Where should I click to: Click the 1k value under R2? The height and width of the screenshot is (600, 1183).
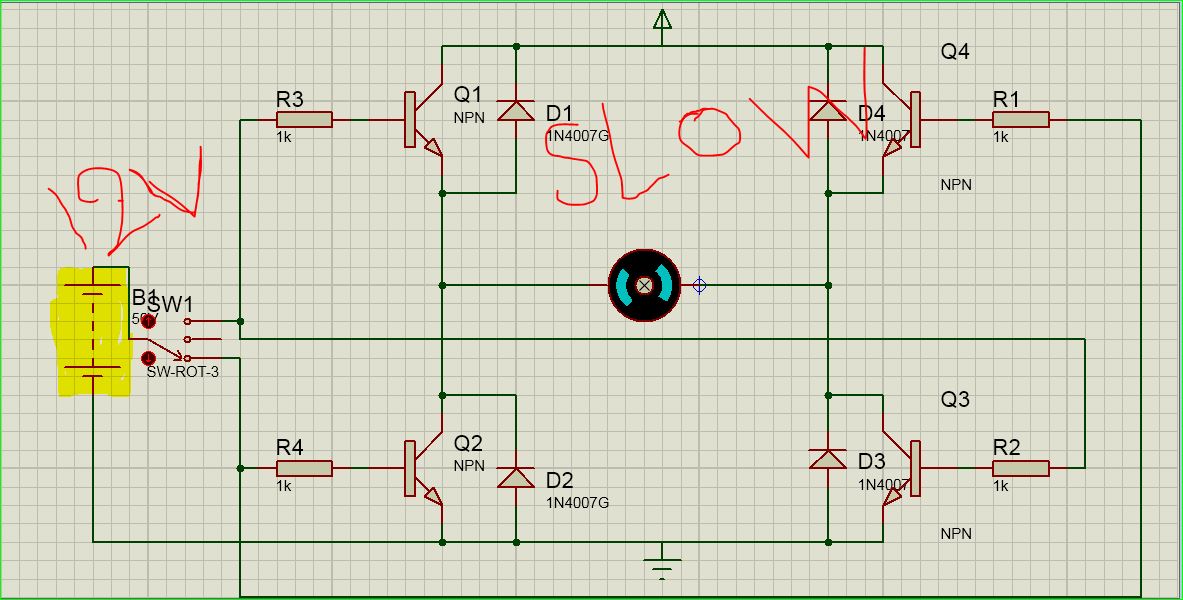click(x=1000, y=486)
